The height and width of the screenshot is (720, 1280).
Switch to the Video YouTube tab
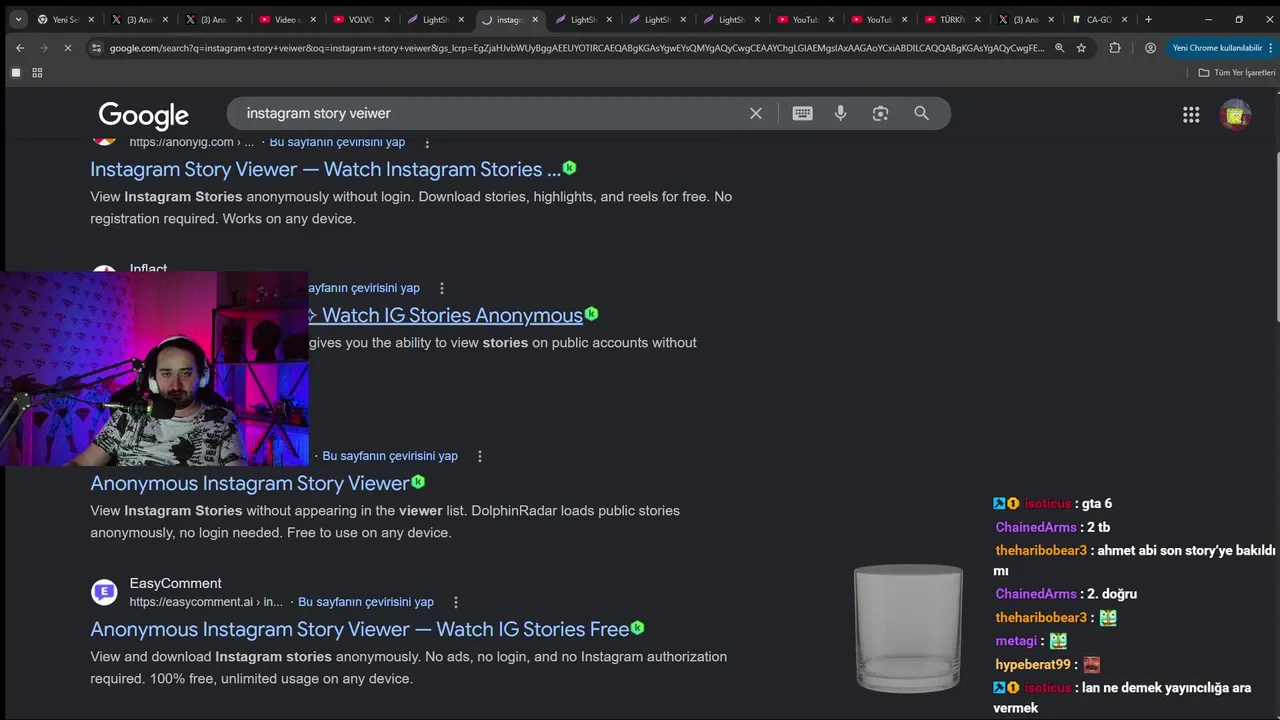(286, 19)
